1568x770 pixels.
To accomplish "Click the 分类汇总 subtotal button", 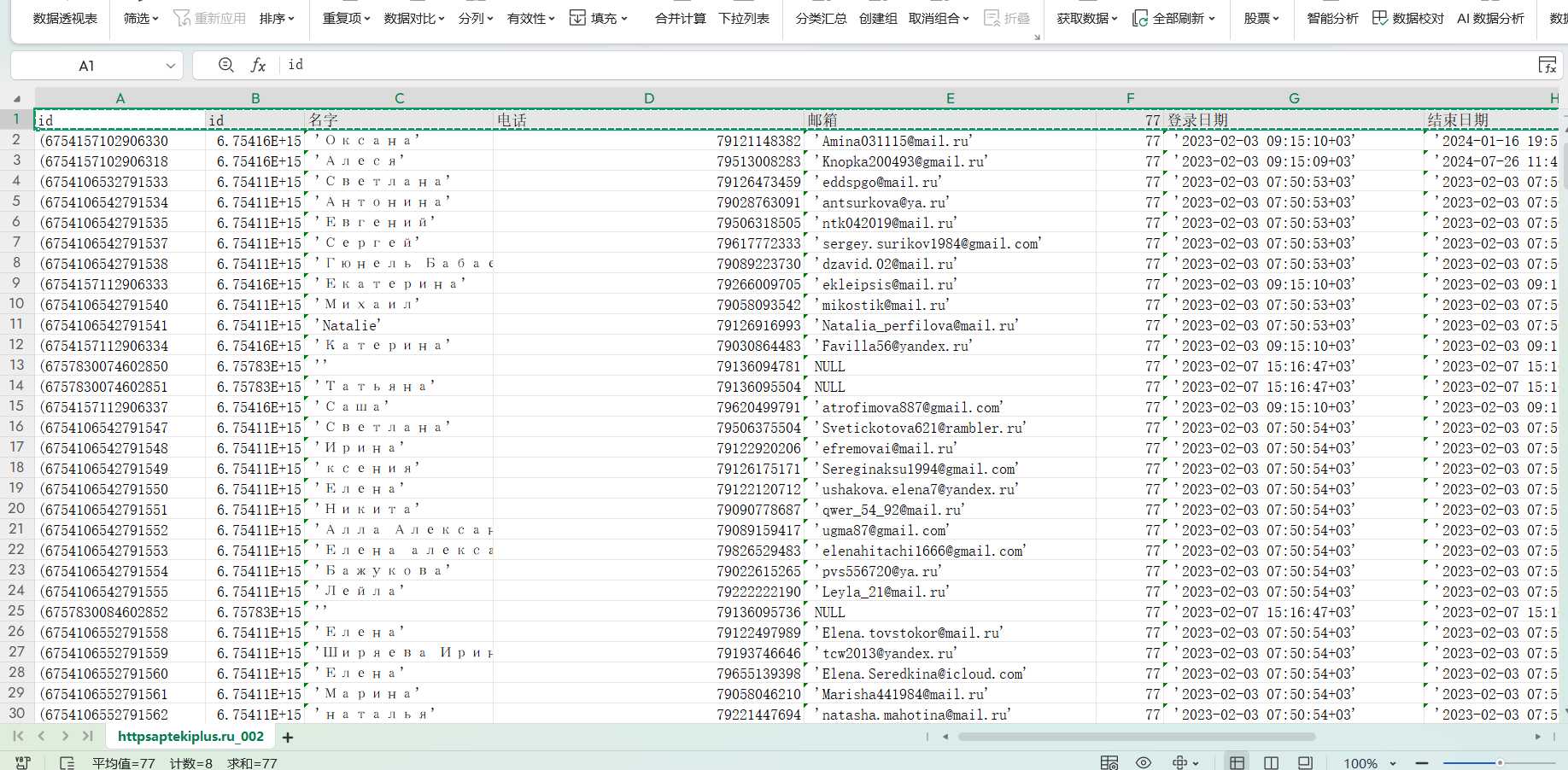I will point(821,18).
